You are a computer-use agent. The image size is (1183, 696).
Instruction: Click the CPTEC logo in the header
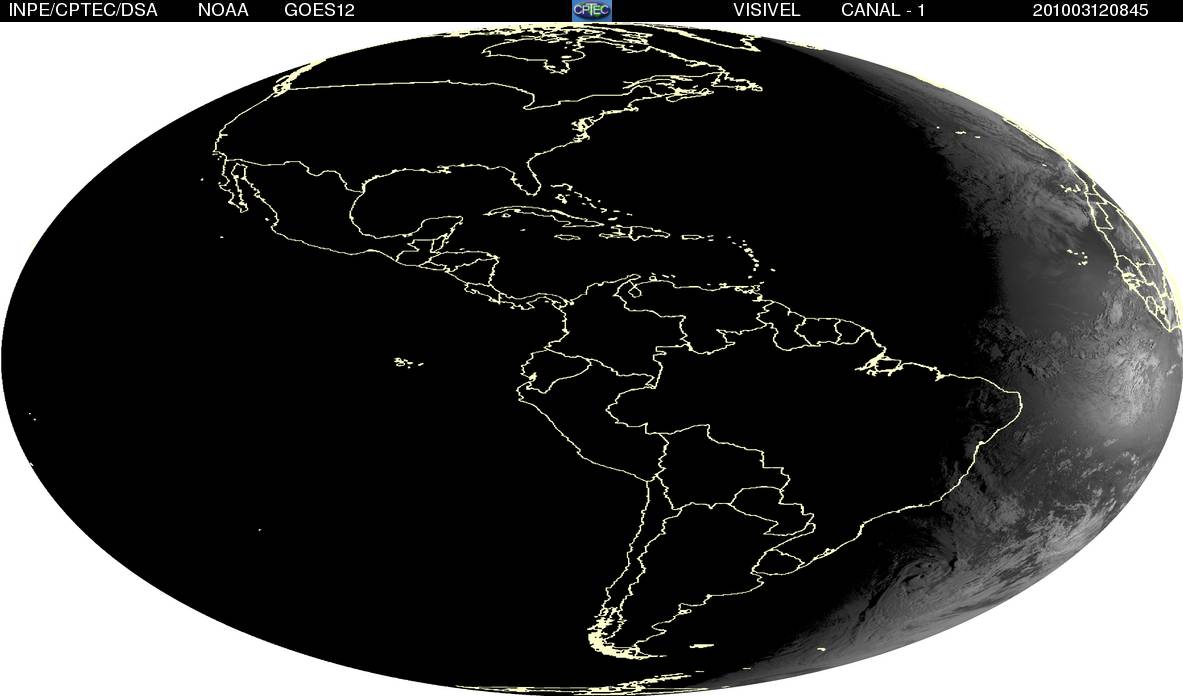tap(592, 11)
